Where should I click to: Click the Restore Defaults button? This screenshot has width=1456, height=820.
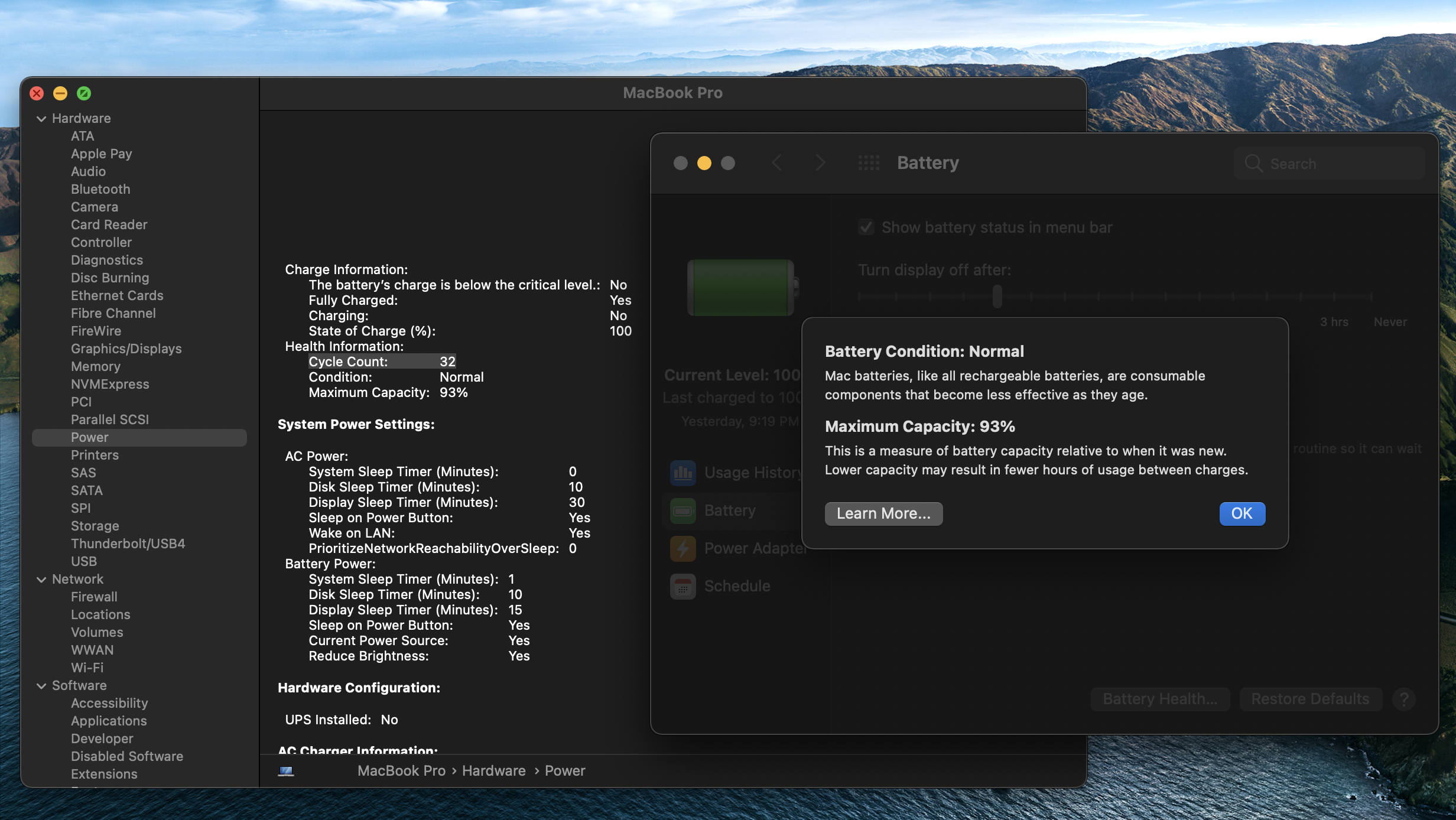[x=1309, y=699]
